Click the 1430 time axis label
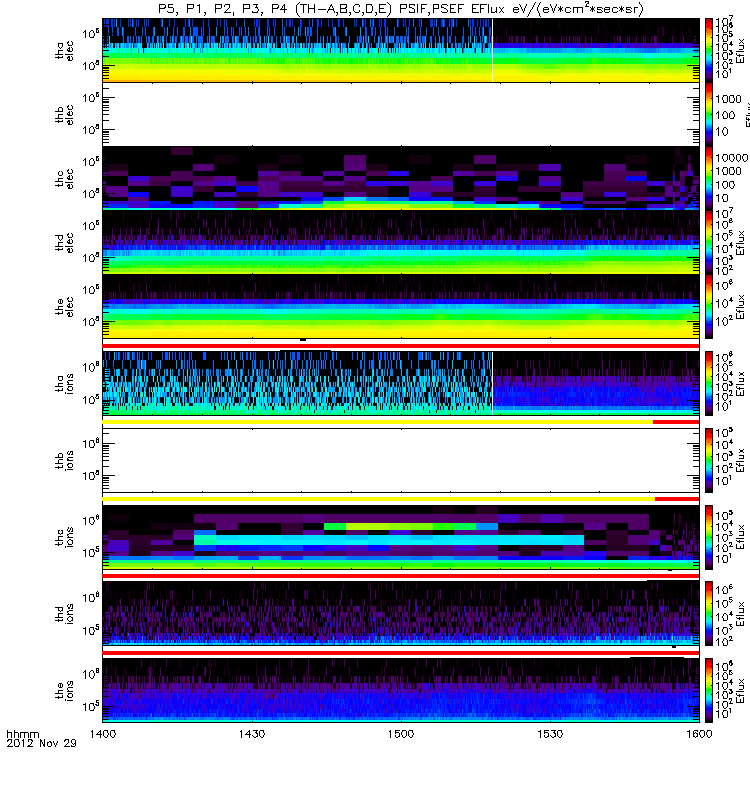 (x=252, y=734)
